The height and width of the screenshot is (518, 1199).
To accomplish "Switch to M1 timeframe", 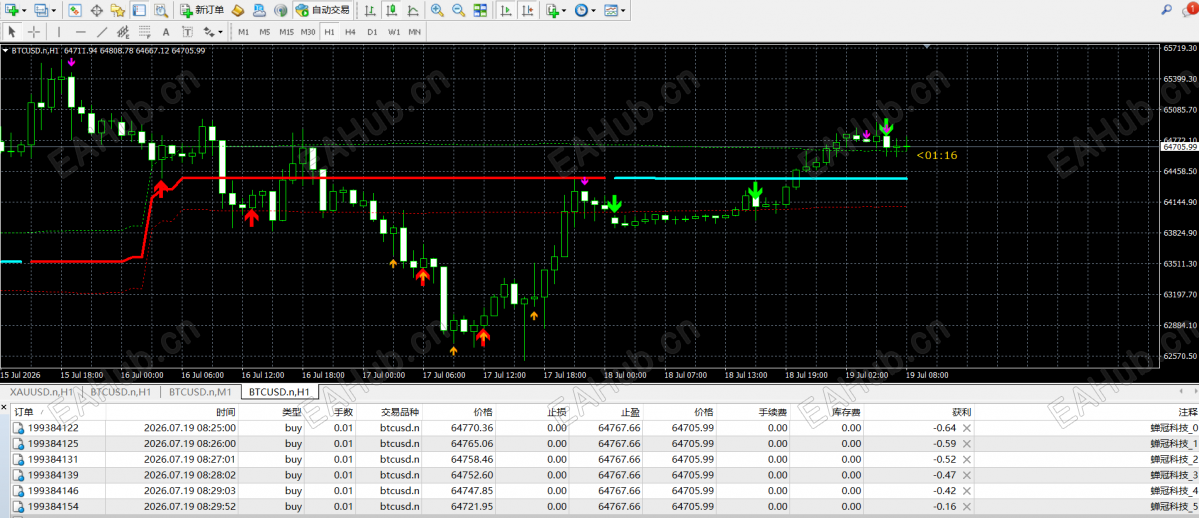I will pyautogui.click(x=243, y=32).
